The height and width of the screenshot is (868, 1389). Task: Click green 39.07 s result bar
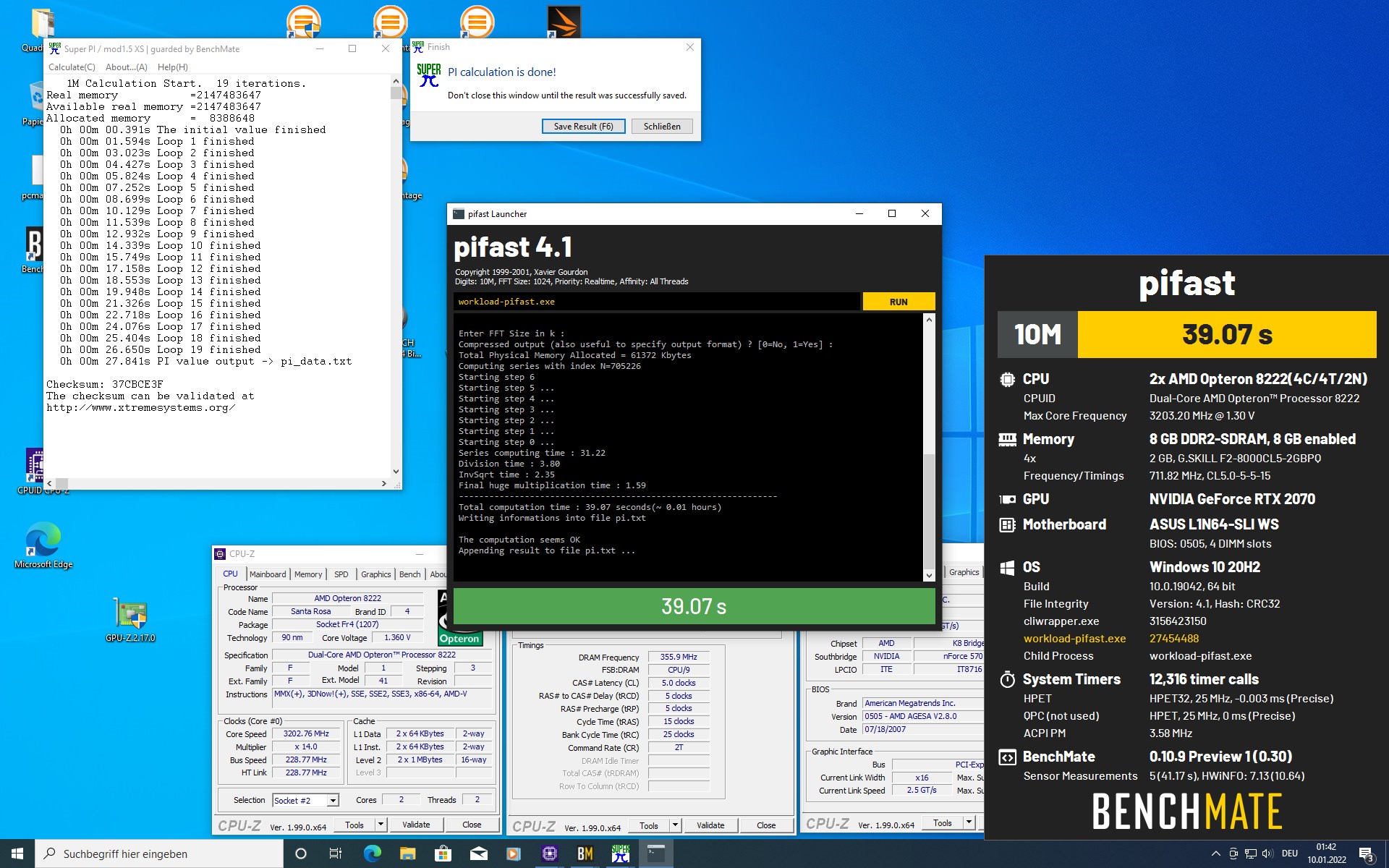point(694,606)
